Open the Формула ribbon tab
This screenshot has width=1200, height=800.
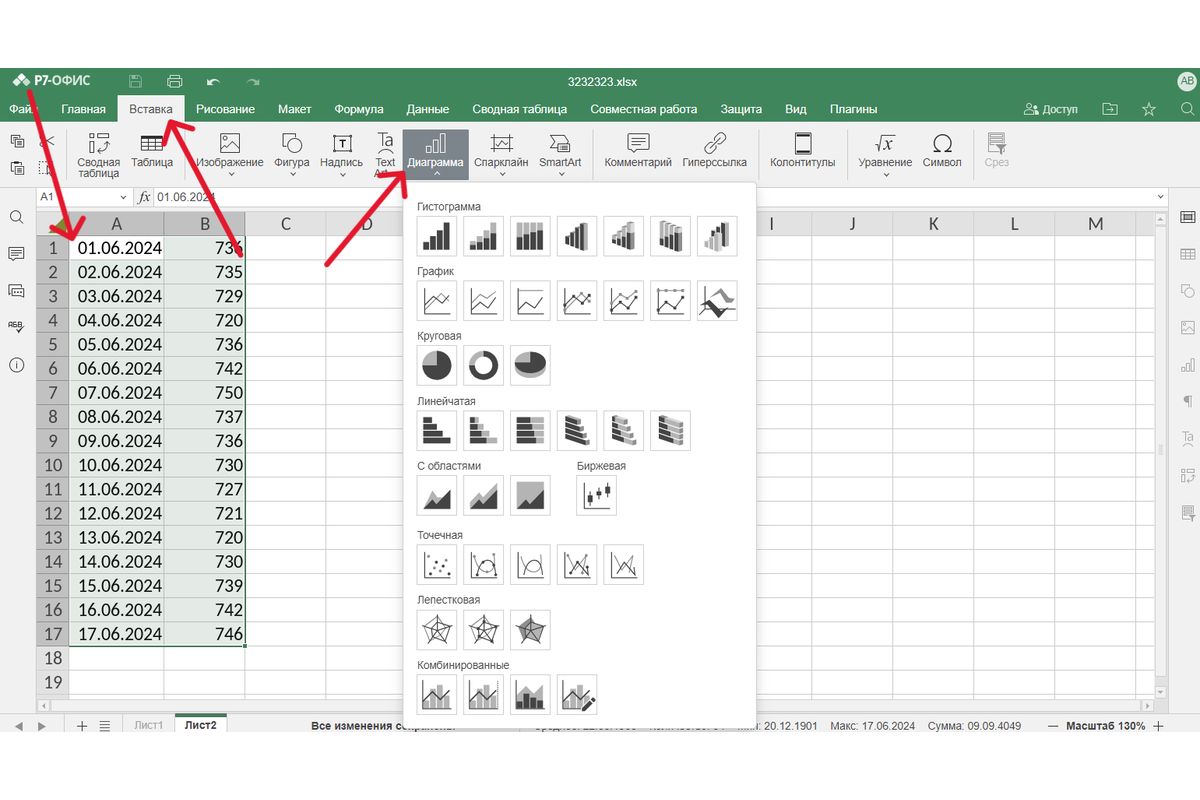click(359, 109)
